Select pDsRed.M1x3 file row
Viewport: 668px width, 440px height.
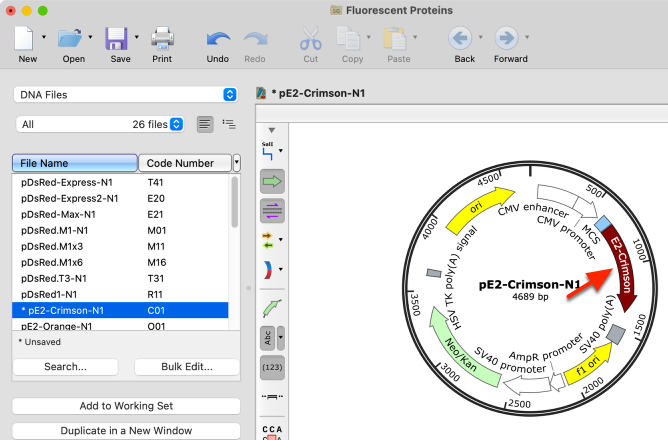click(x=120, y=247)
